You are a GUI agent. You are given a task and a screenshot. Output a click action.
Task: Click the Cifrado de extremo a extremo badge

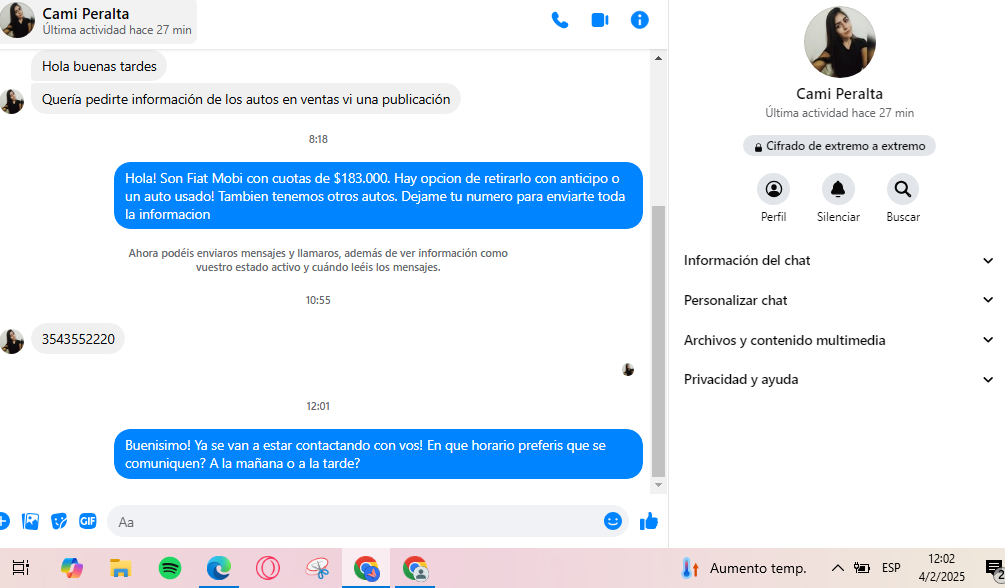(839, 146)
